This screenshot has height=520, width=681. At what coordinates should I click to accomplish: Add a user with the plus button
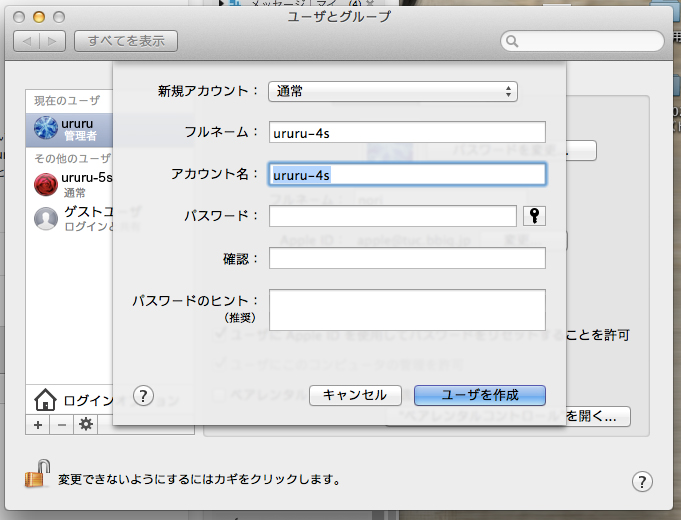38,424
